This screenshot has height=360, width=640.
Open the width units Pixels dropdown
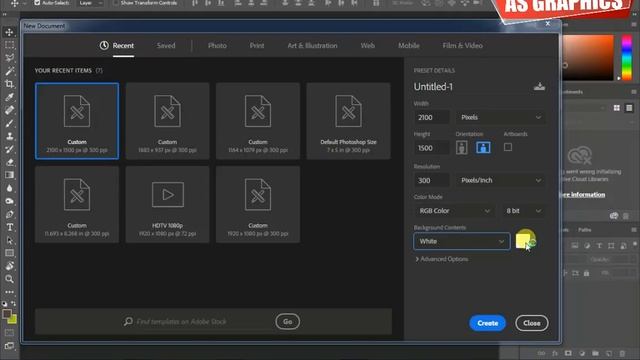[501, 117]
